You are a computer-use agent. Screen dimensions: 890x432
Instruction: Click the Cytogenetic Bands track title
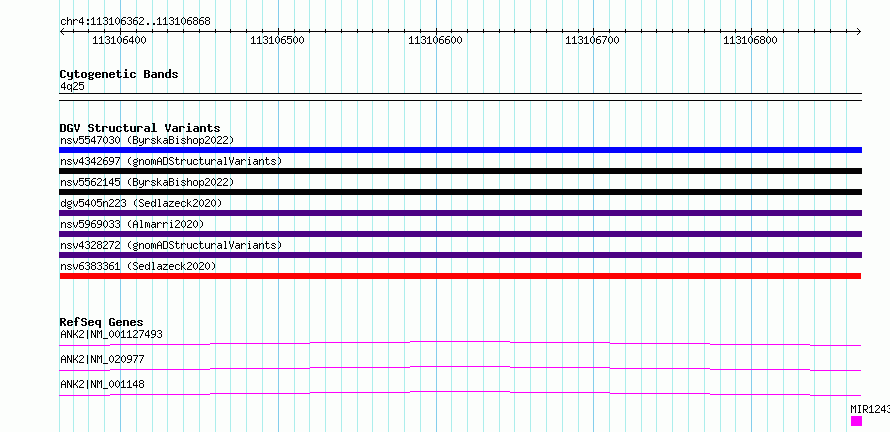point(119,74)
